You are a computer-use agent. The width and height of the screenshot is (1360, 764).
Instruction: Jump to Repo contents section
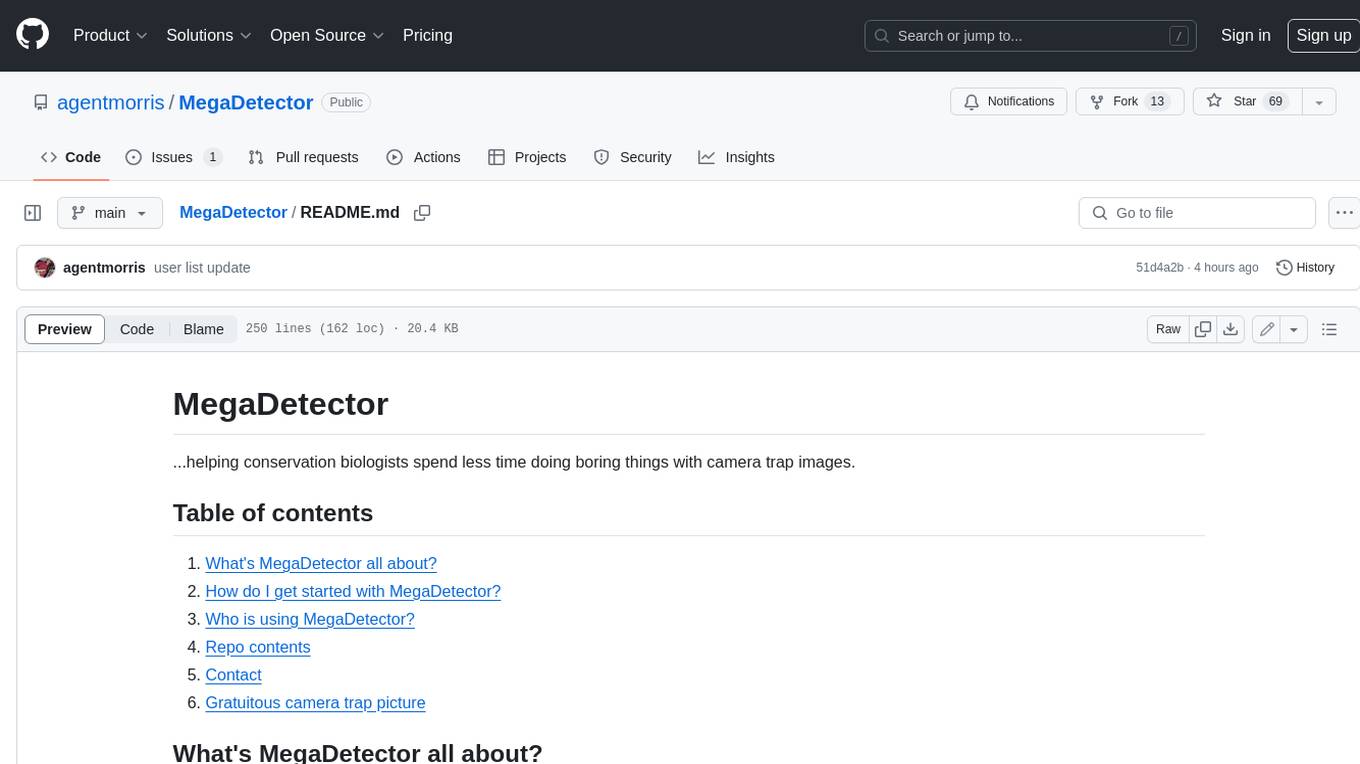pyautogui.click(x=258, y=647)
